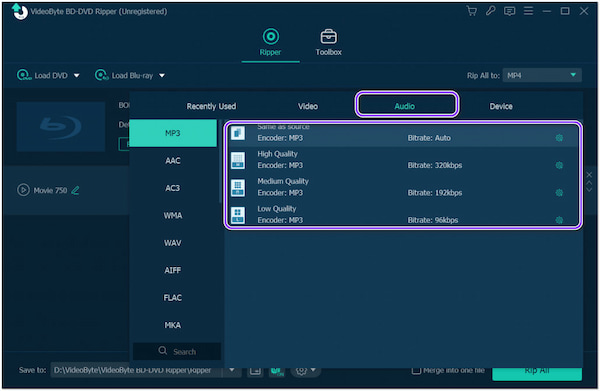Screen dimensions: 600x391
Task: Open settings gear for Bitrate Auto preset
Action: point(559,138)
